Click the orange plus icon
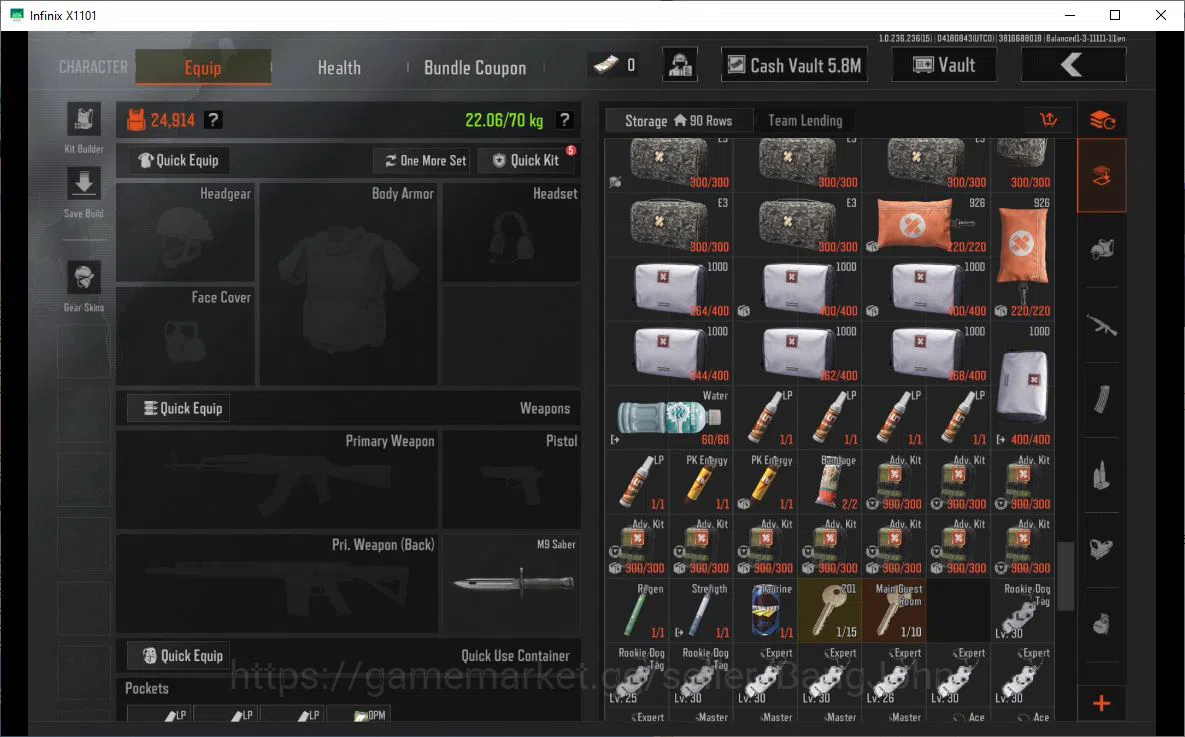The height and width of the screenshot is (737, 1185). 1102,704
